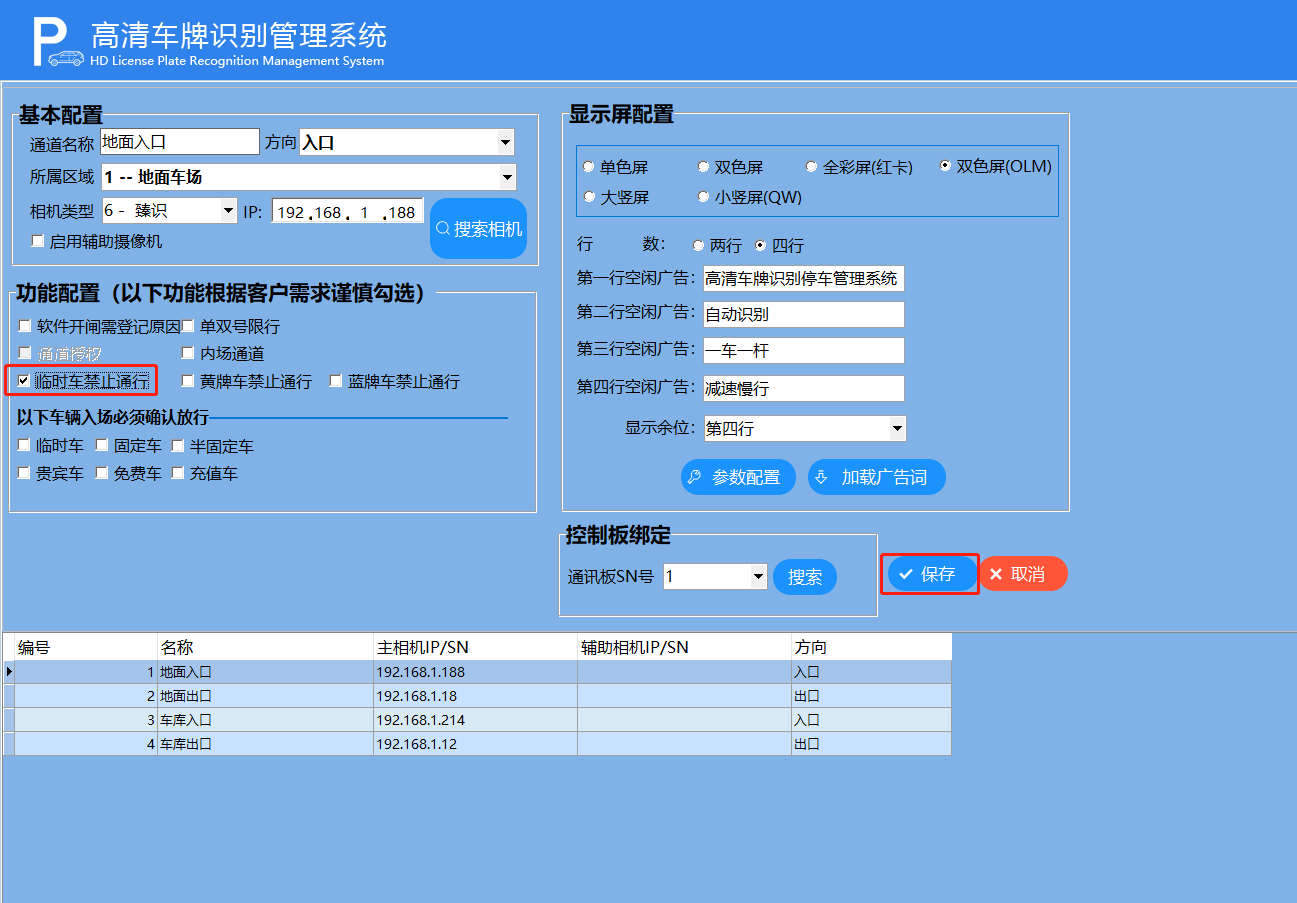Cancel changes with 取消
The image size is (1297, 903).
click(x=1022, y=574)
